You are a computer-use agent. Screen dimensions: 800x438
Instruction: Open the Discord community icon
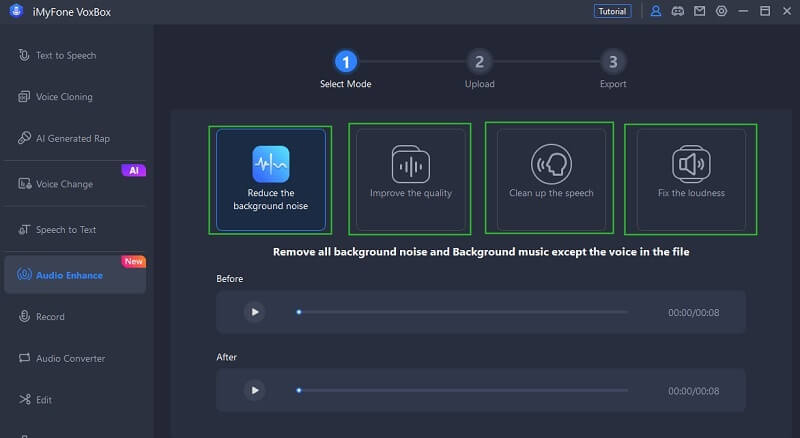pos(678,11)
